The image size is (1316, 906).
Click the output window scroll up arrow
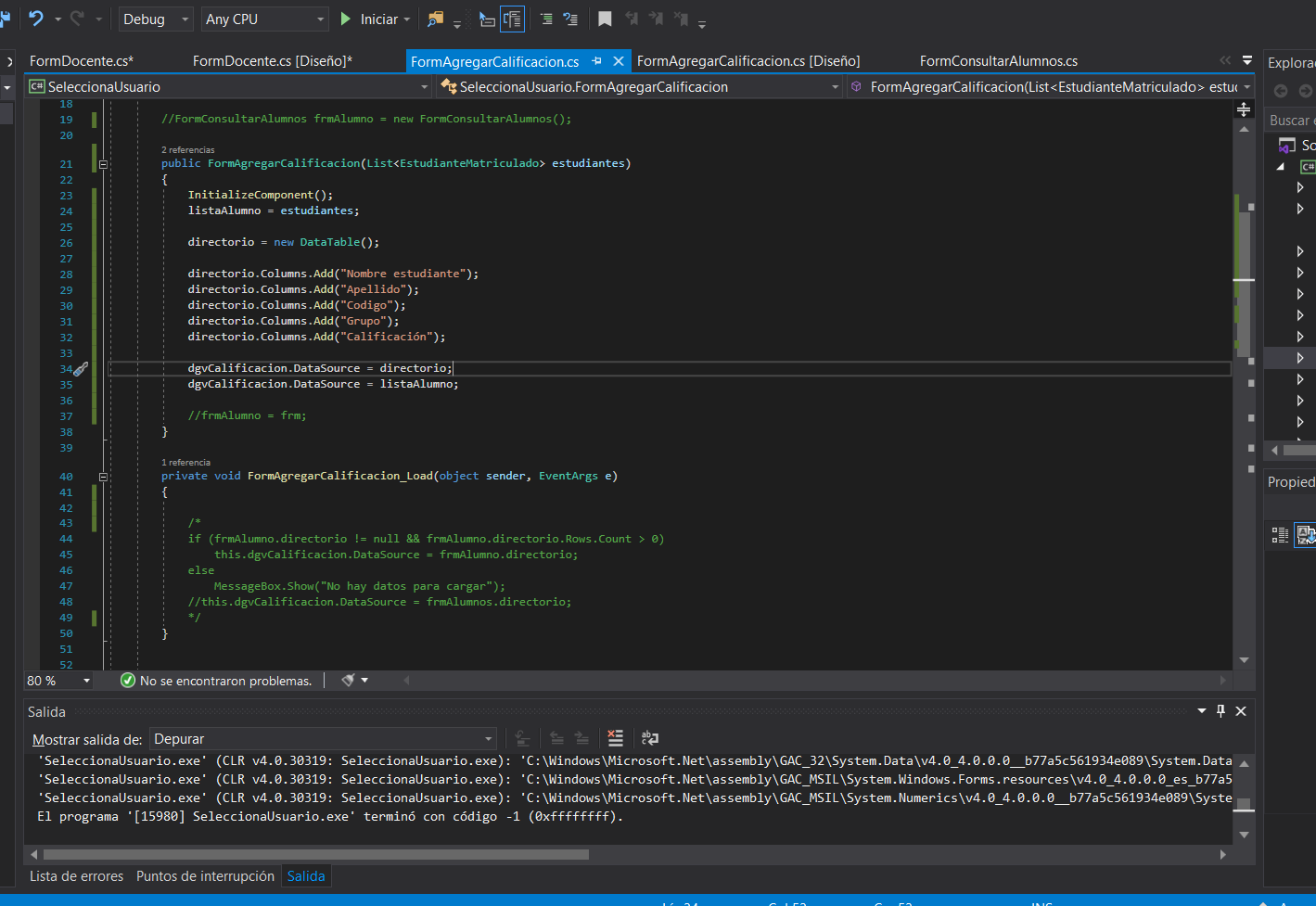tap(1244, 763)
